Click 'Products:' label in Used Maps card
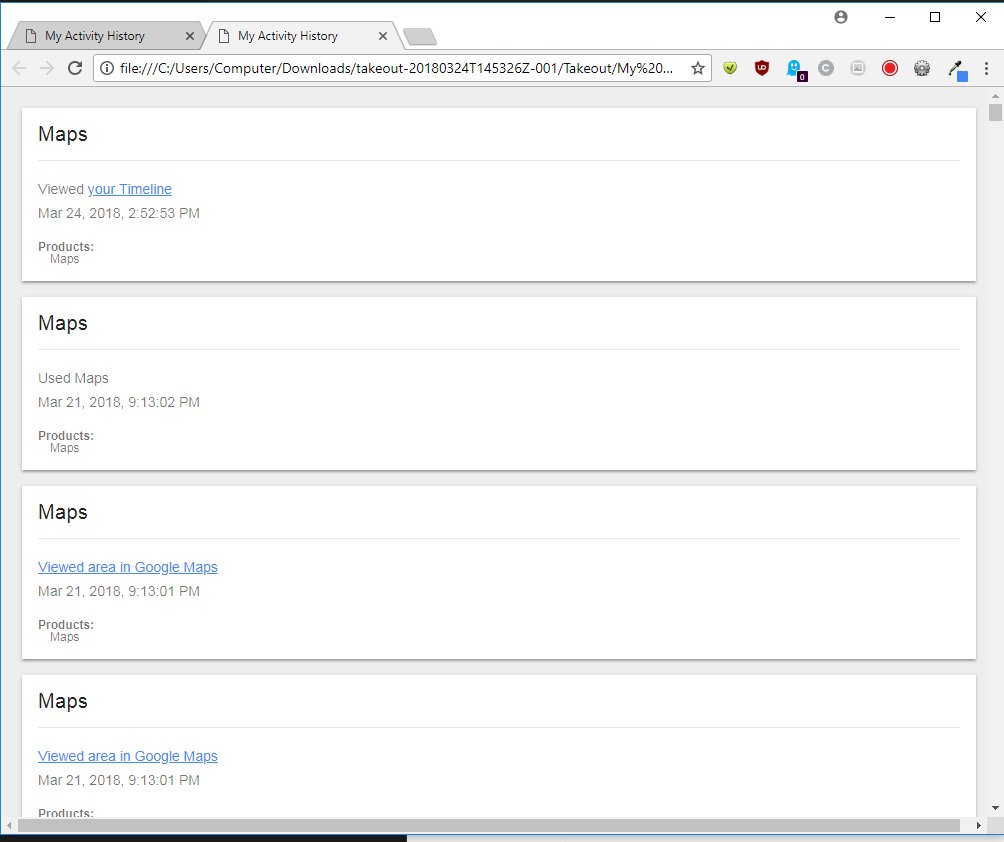The height and width of the screenshot is (842, 1004). [x=66, y=435]
